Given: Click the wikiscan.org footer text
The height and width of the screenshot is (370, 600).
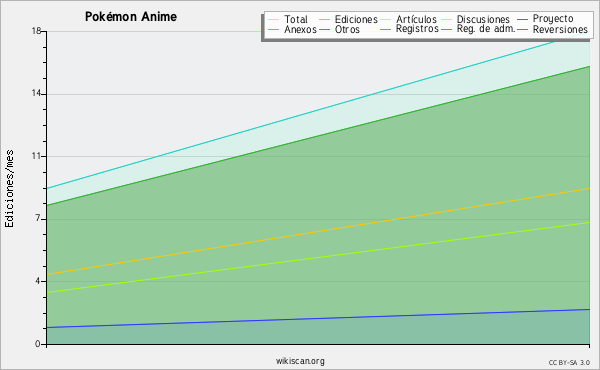Looking at the screenshot, I should pos(300,361).
